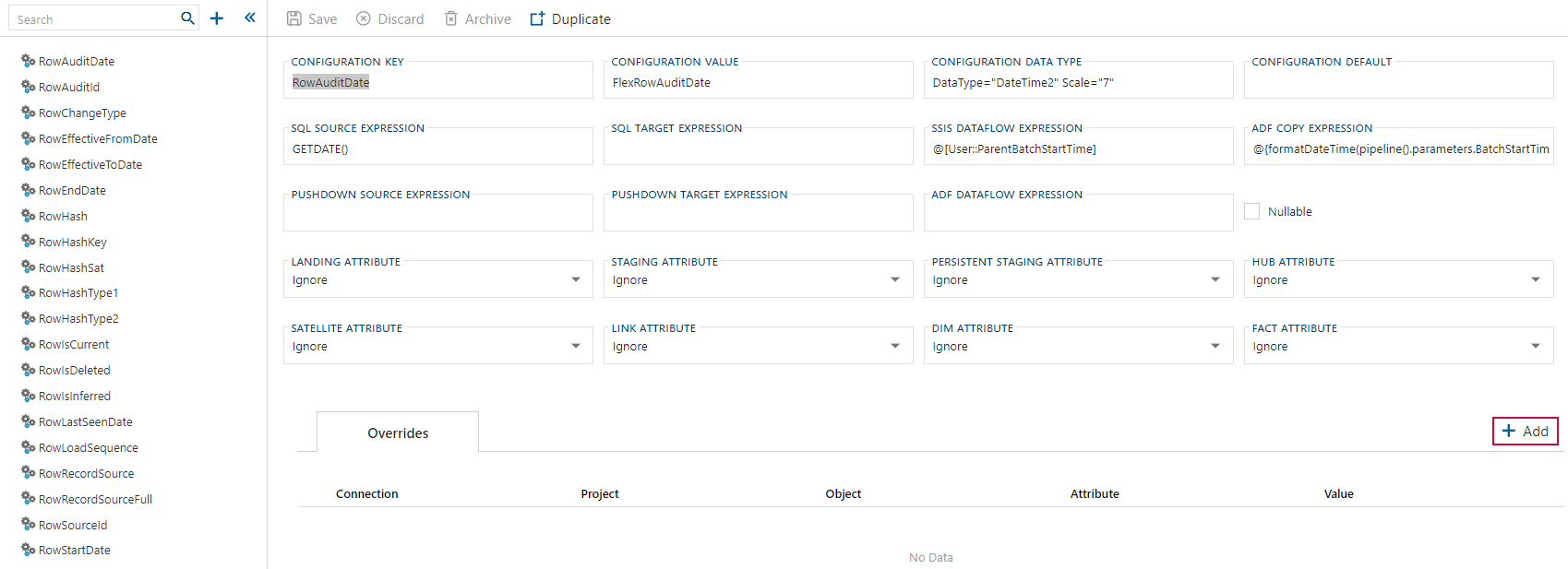Click the ADF Dataflow Expression field
This screenshot has height=569, width=1568.
click(1078, 214)
